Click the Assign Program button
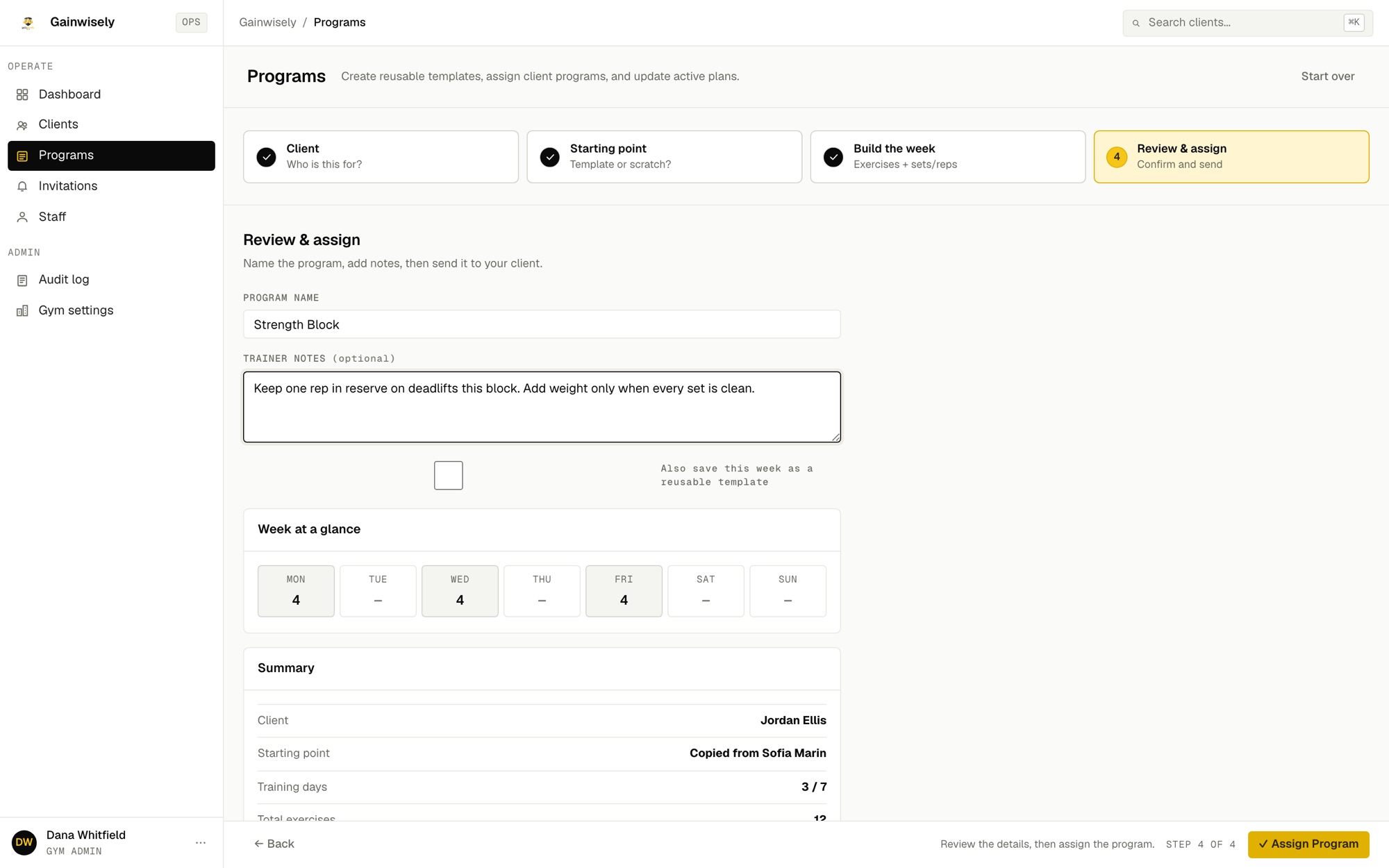 (x=1308, y=844)
